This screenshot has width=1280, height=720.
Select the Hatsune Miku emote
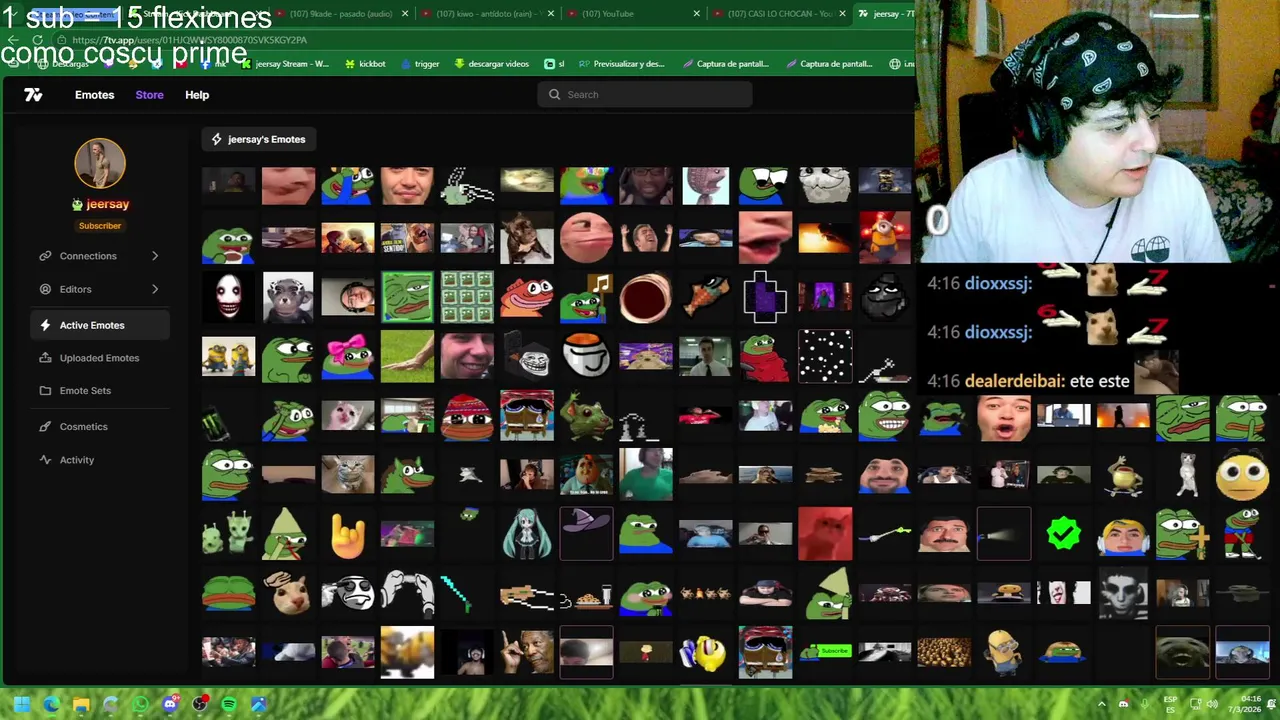[527, 534]
